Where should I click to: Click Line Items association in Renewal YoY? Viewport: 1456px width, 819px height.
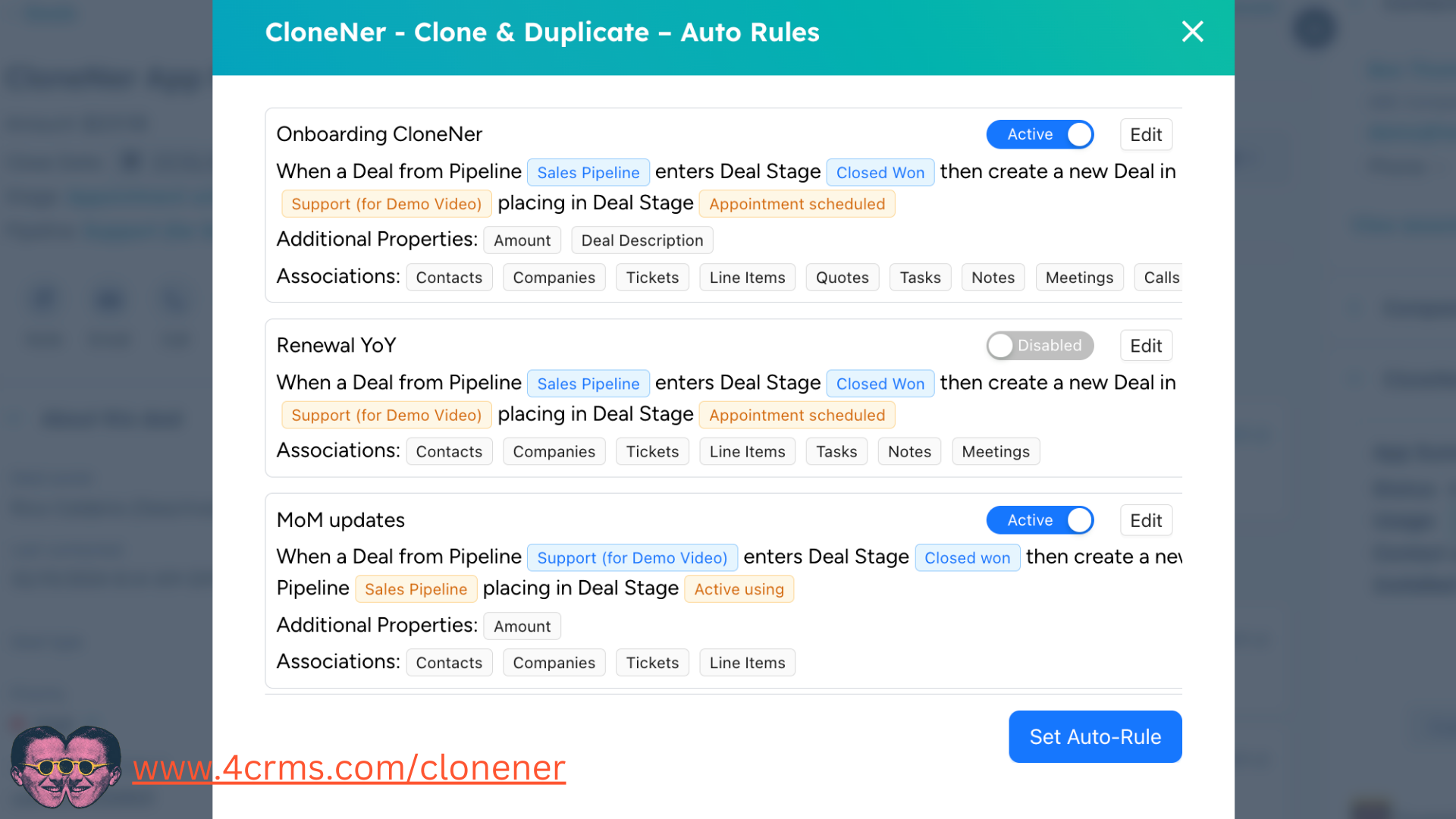pyautogui.click(x=747, y=452)
